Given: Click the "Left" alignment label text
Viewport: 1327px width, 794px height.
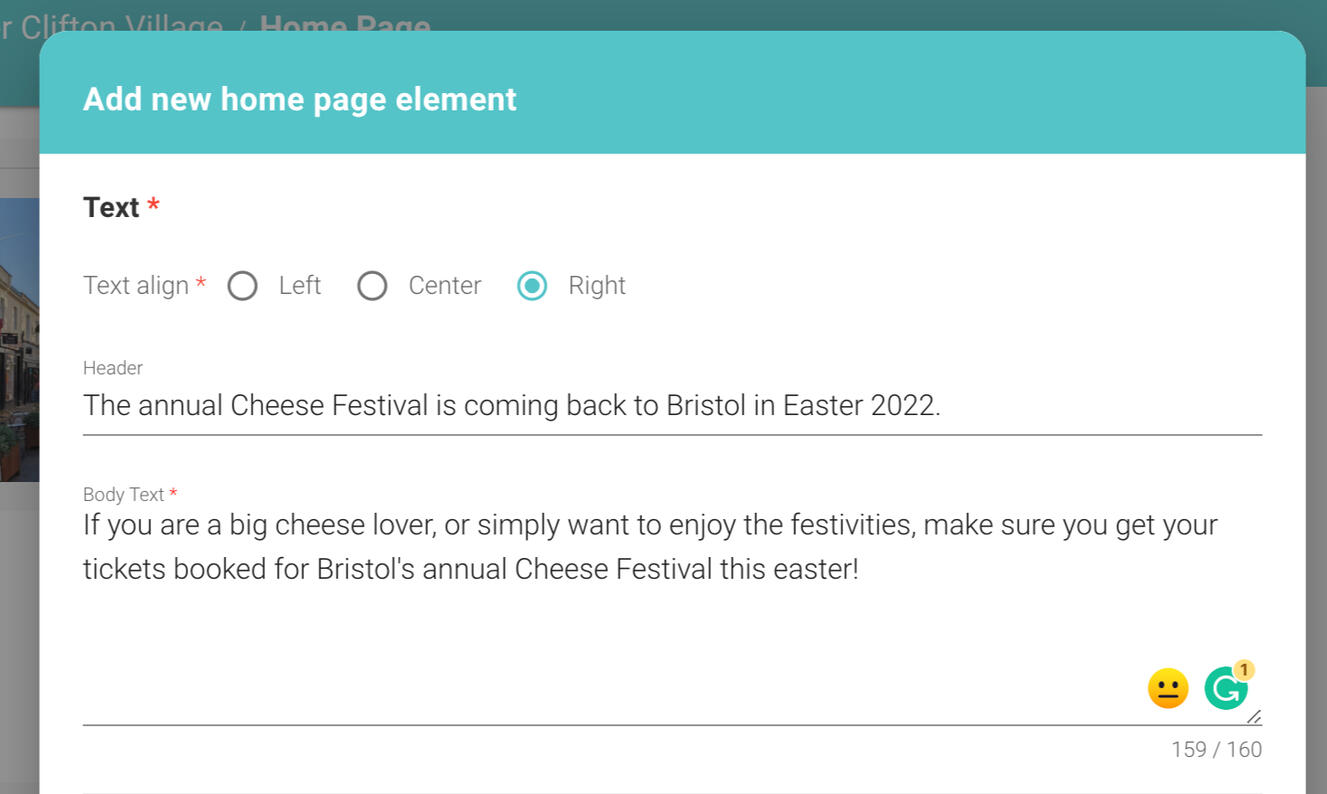Looking at the screenshot, I should pyautogui.click(x=299, y=286).
